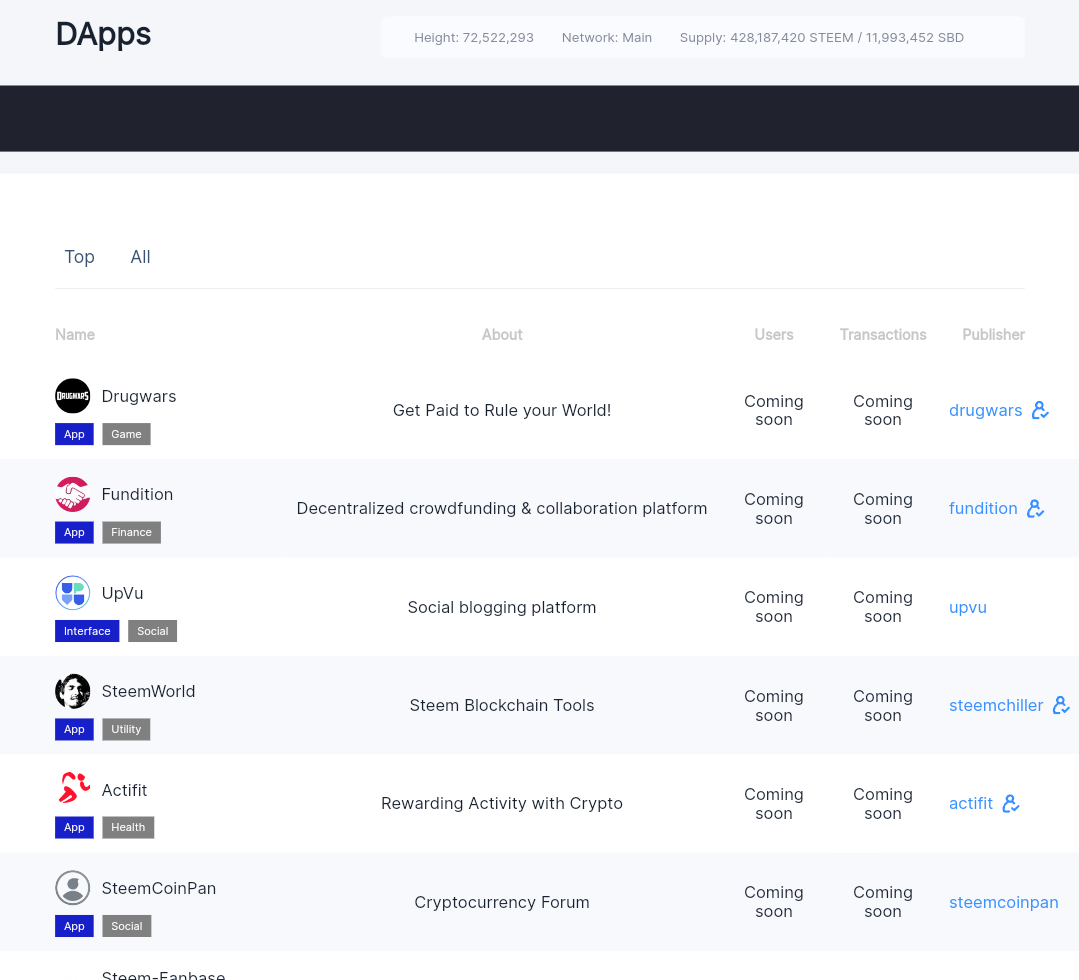Click the Supply STEEM / SBD status text

(x=822, y=38)
